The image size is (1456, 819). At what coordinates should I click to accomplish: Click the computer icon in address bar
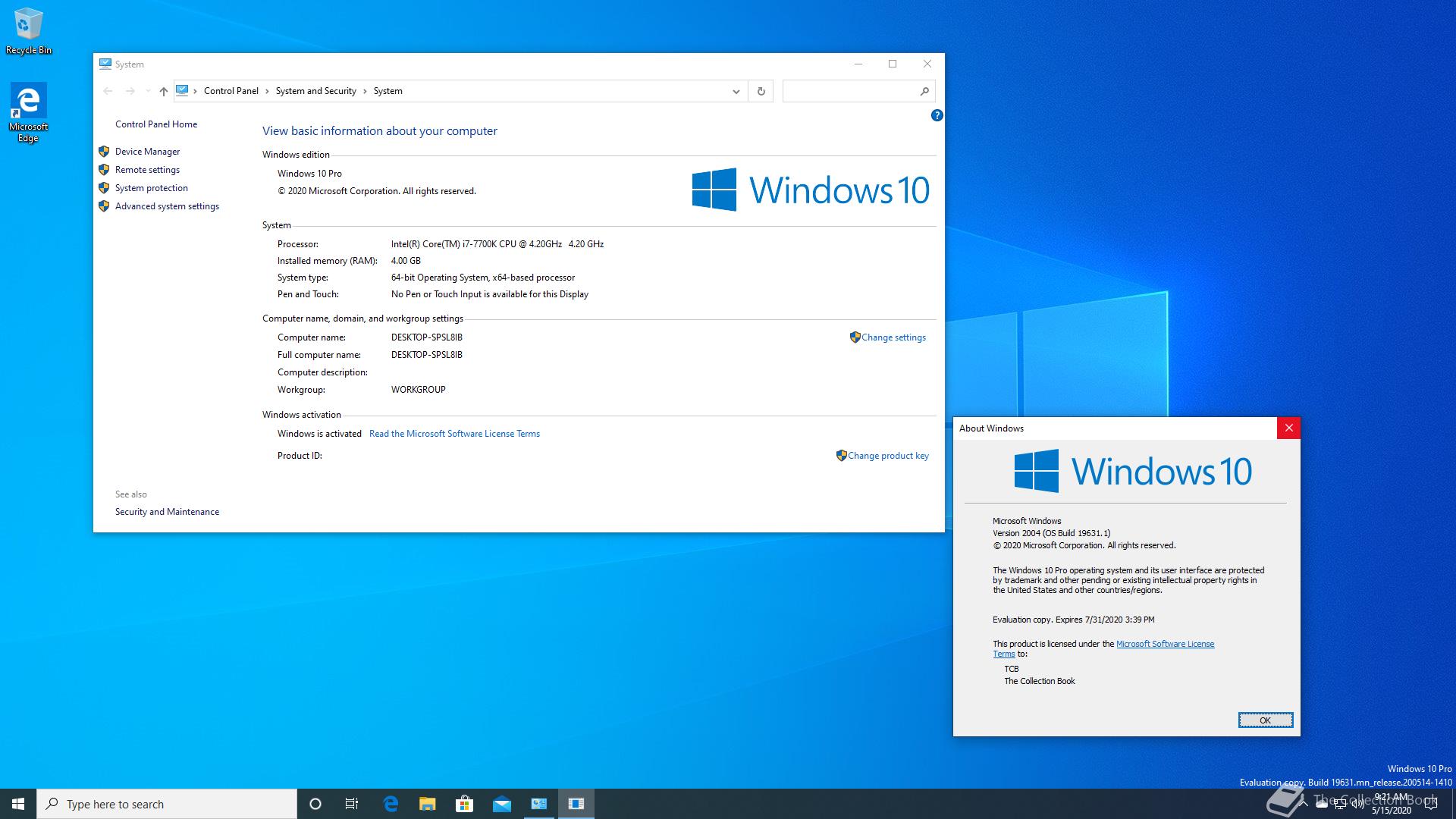click(182, 91)
